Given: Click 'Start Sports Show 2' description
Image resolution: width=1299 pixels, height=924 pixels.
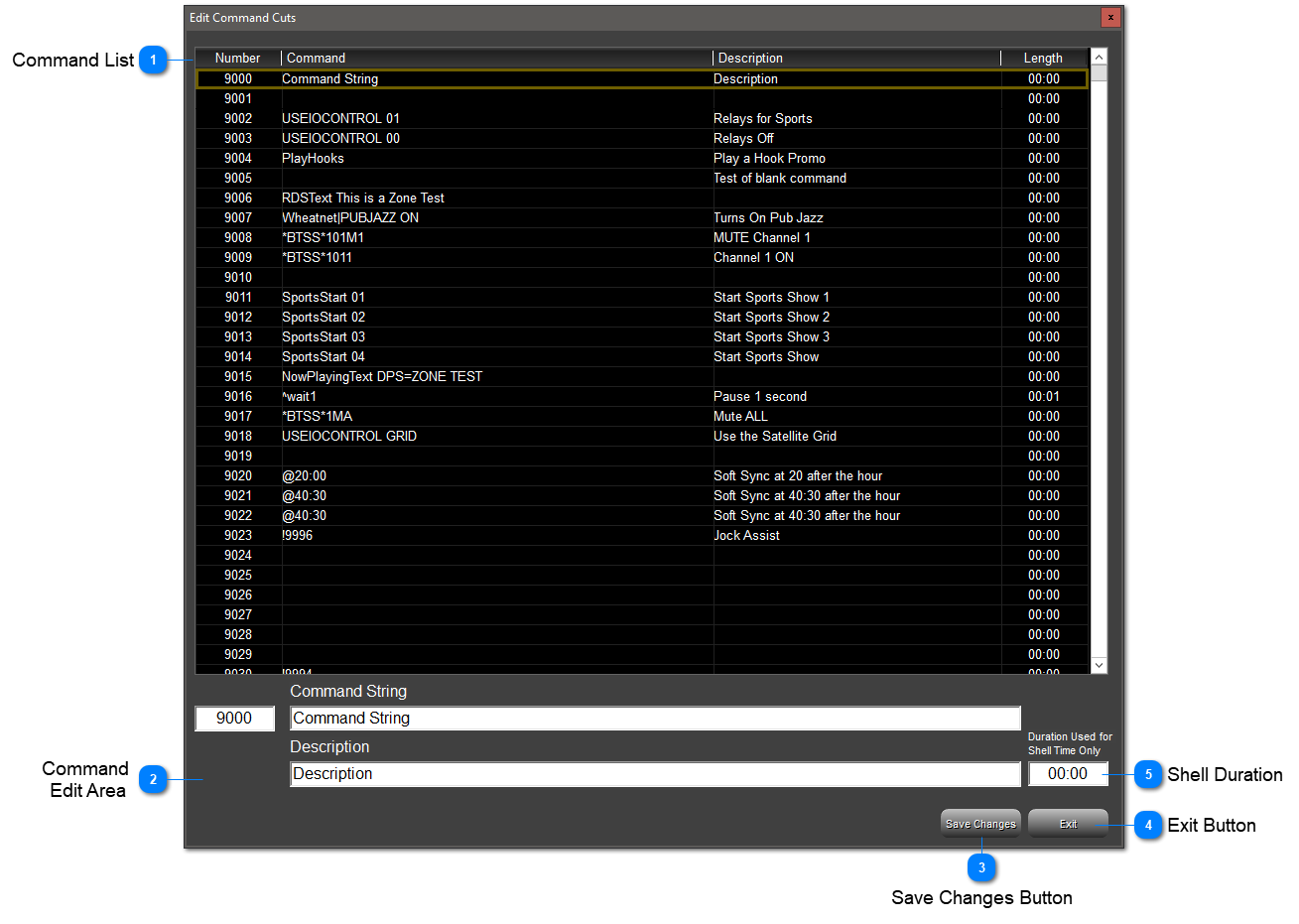Looking at the screenshot, I should [771, 318].
